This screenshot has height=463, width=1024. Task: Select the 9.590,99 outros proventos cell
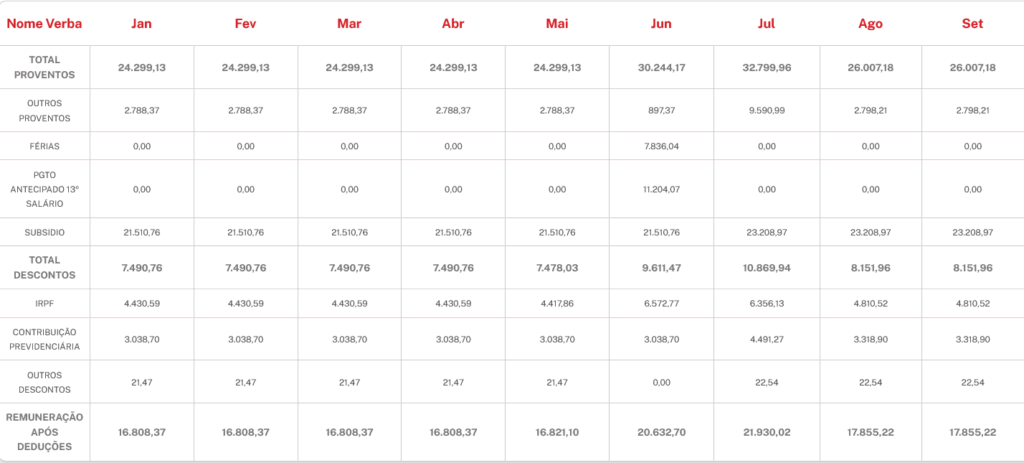tap(765, 111)
